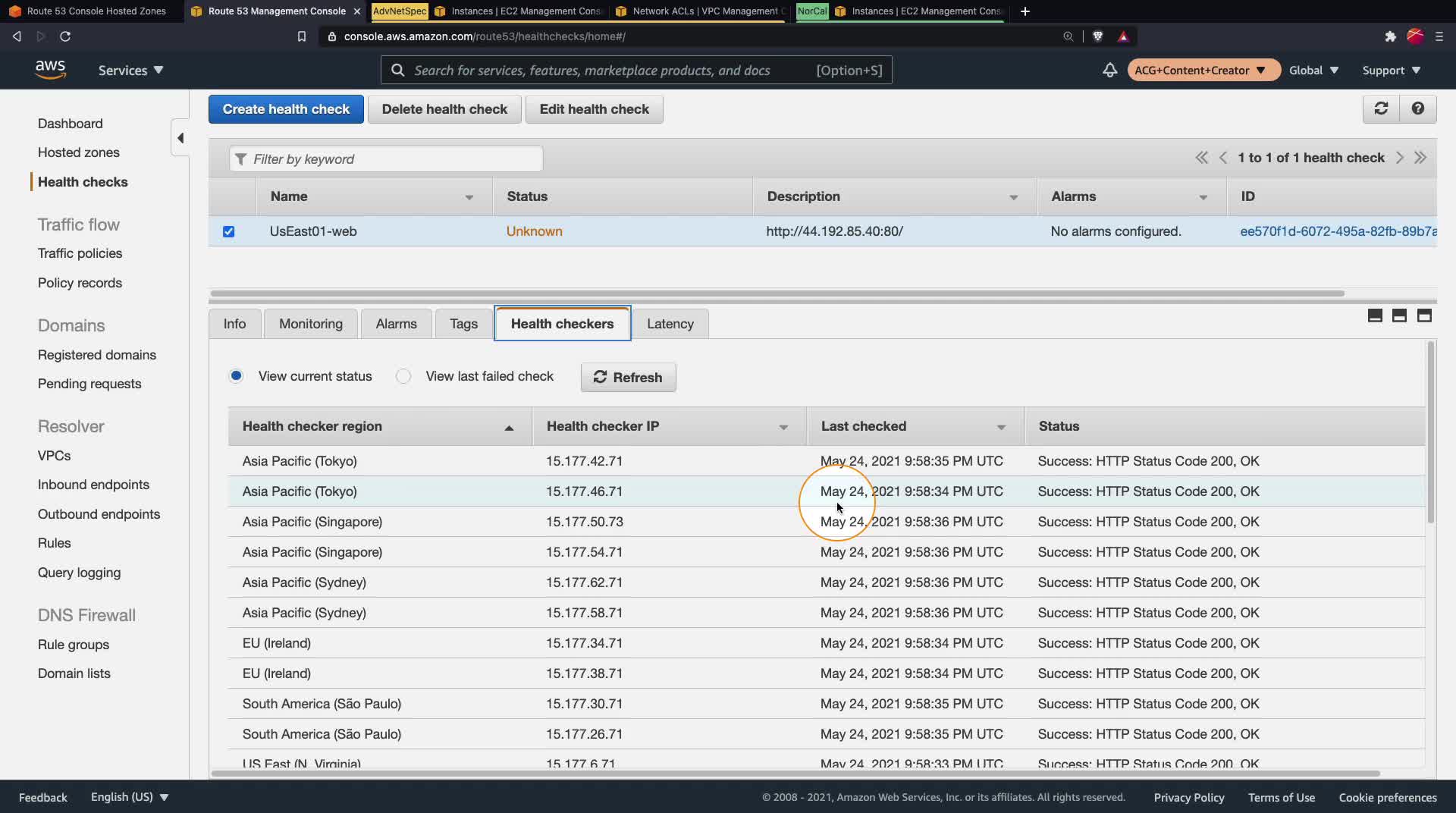The height and width of the screenshot is (813, 1456).
Task: Switch to the Monitoring tab
Action: tap(310, 324)
